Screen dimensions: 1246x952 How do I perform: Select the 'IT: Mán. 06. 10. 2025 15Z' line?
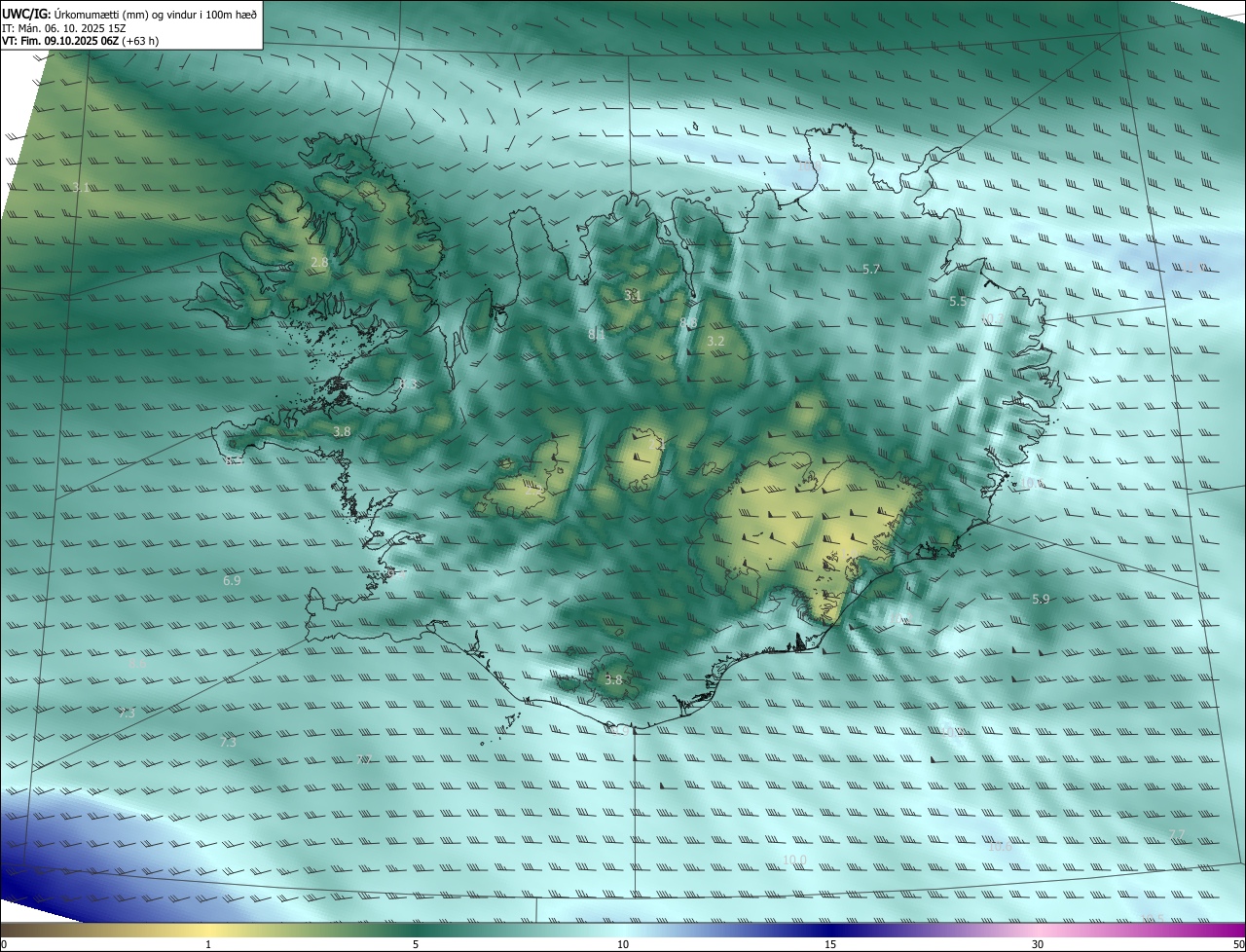(64, 28)
